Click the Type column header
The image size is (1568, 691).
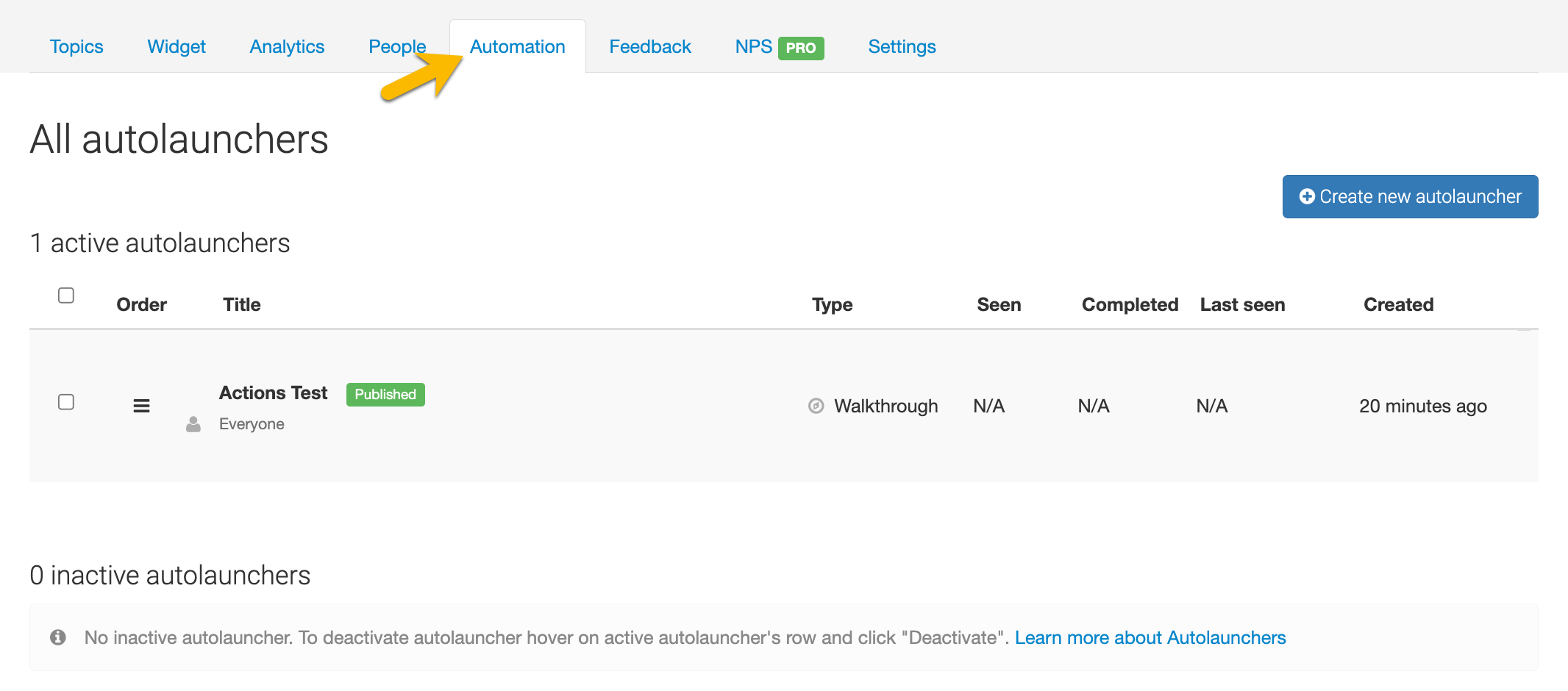832,304
